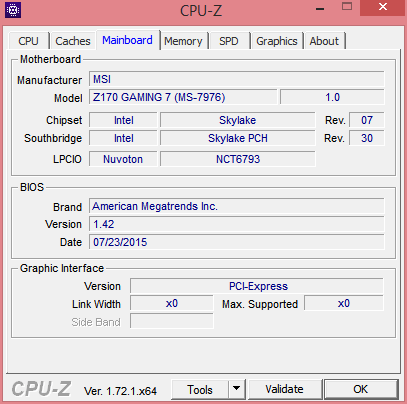The image size is (407, 404).
Task: Click the Skylake PCH southbridge field
Action: [237, 138]
